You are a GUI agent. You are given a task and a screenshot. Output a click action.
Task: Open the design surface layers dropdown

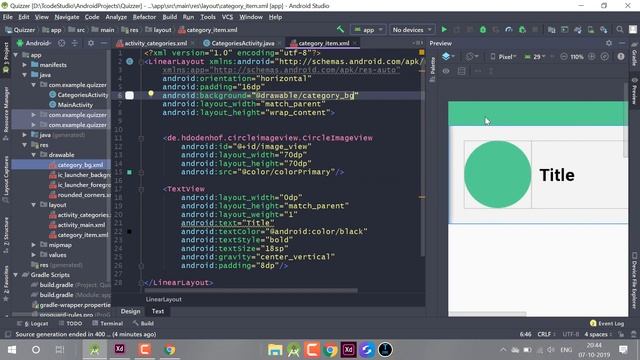448,57
